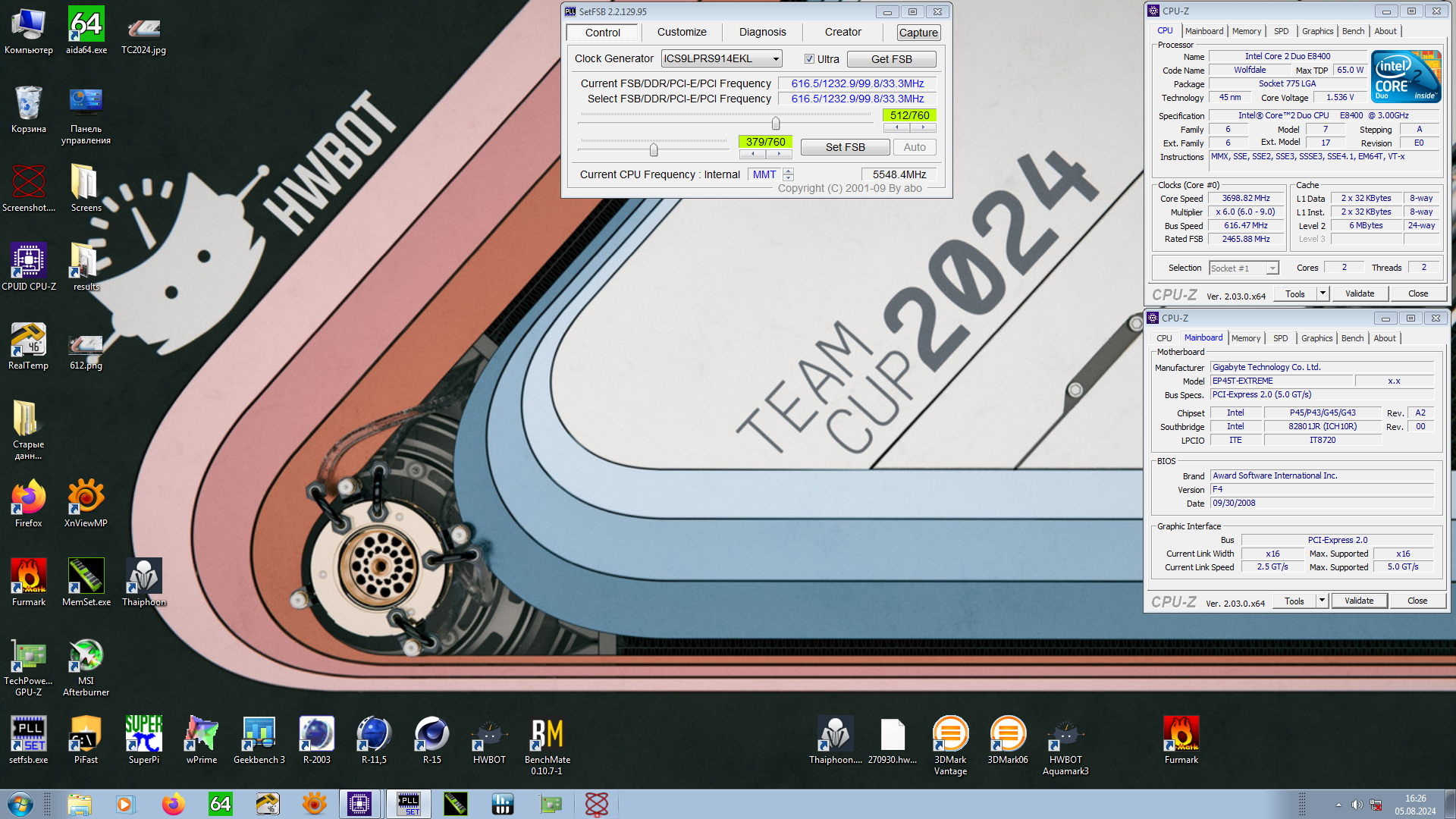Open HWBOT Aquamark3 desktop shortcut

click(x=1065, y=746)
